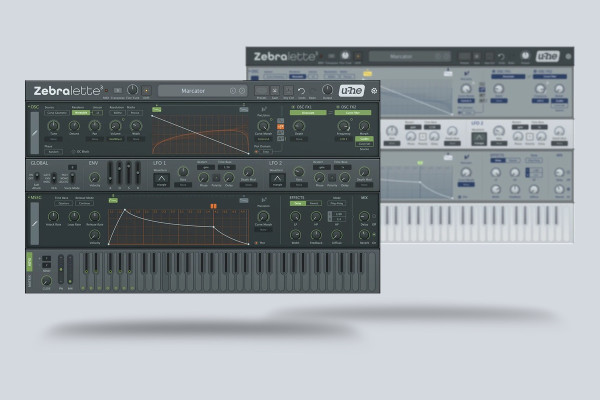
Task: Open the OSC Resolution dropdown
Action: tap(118, 113)
